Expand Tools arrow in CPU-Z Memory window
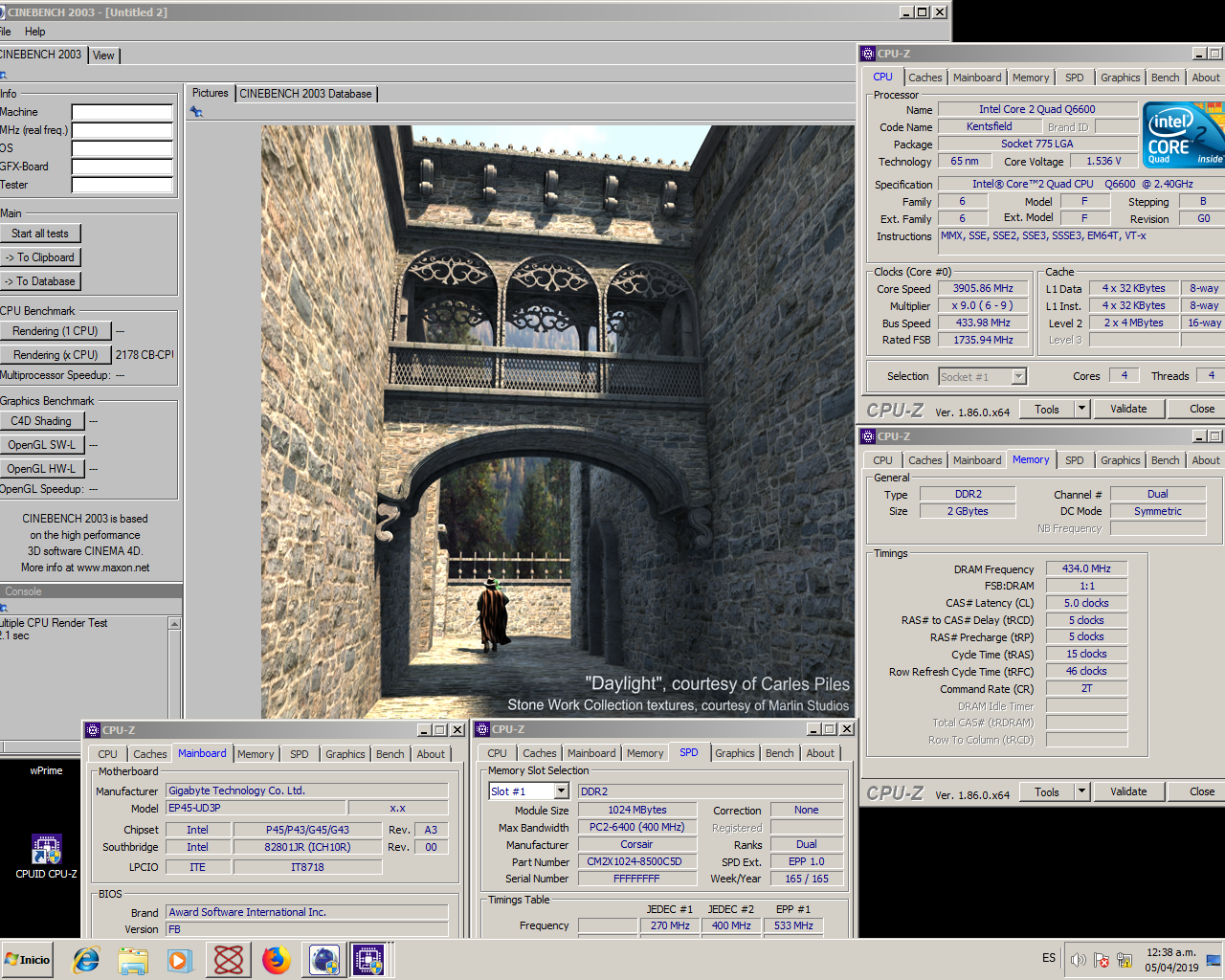1225x980 pixels. click(1081, 791)
